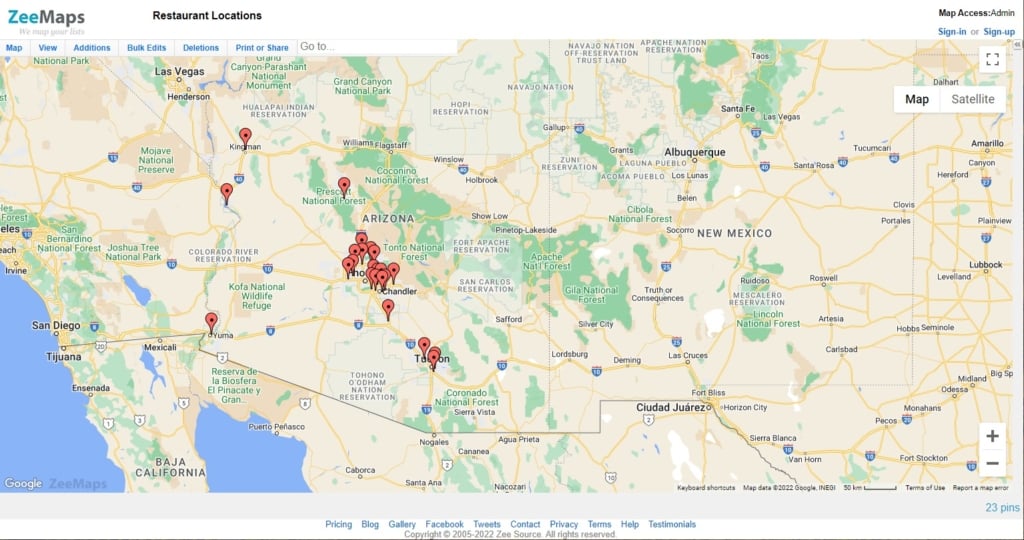Switch to standard Map view
The image size is (1024, 540).
tap(917, 99)
